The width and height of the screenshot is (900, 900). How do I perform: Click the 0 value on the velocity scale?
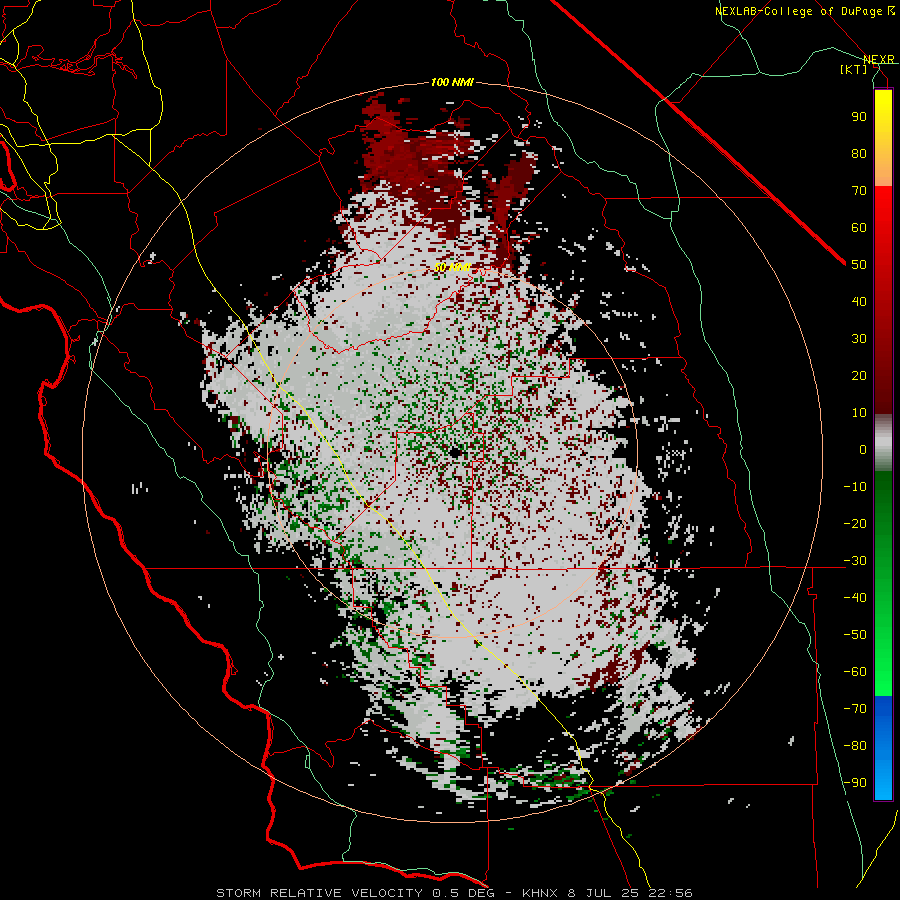[x=863, y=449]
